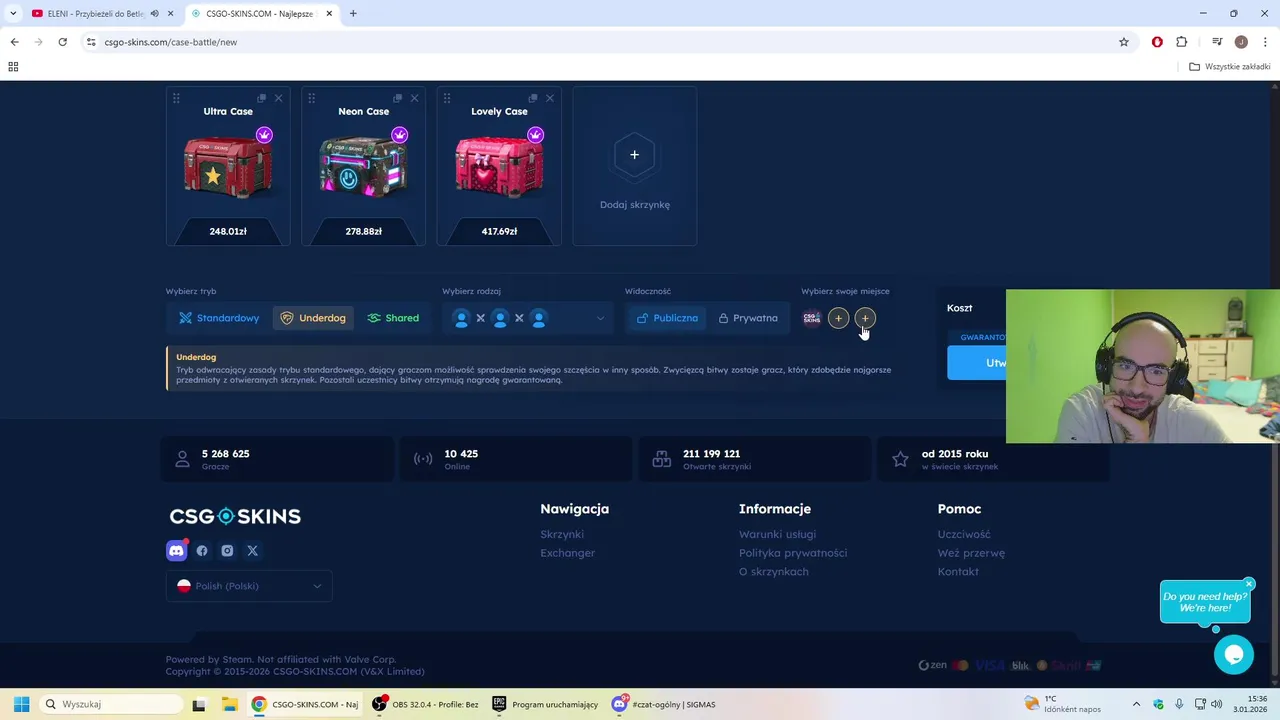Click the purple crown badge on Neon Case

(400, 135)
